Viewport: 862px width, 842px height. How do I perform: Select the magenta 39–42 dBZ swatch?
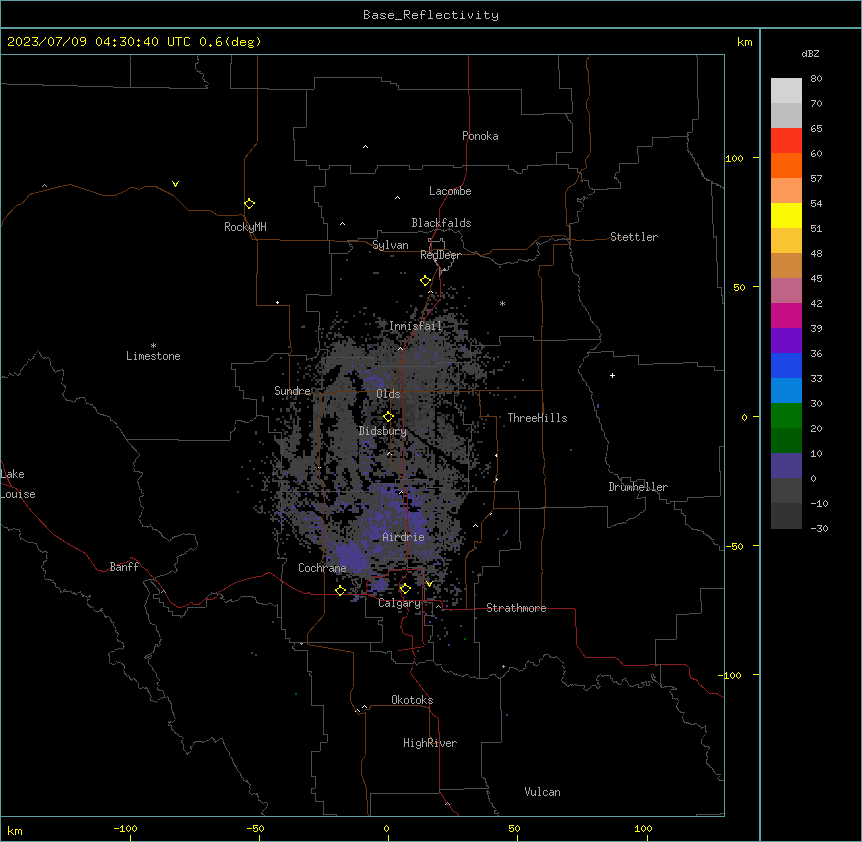[x=786, y=315]
